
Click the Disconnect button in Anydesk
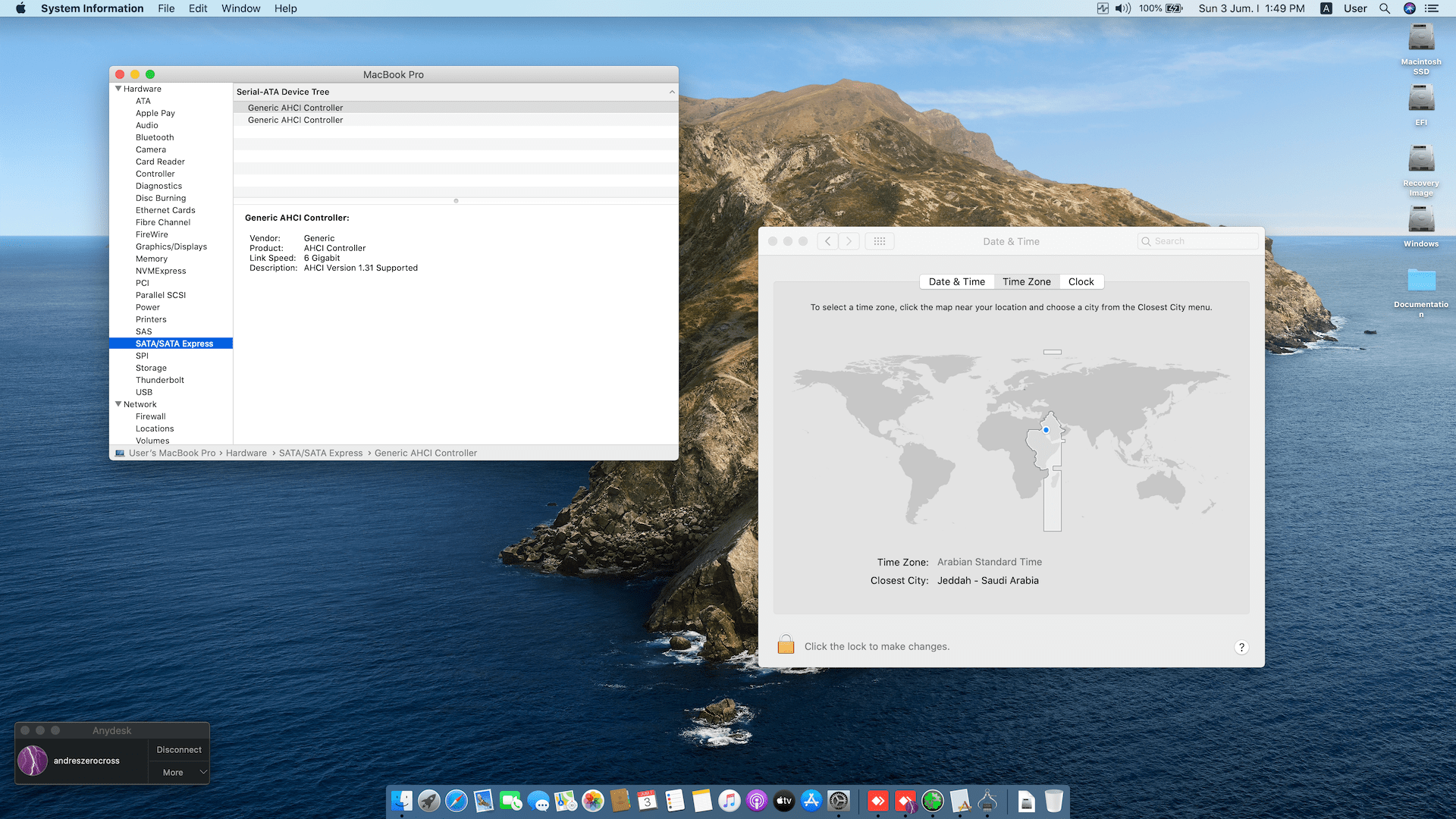178,749
